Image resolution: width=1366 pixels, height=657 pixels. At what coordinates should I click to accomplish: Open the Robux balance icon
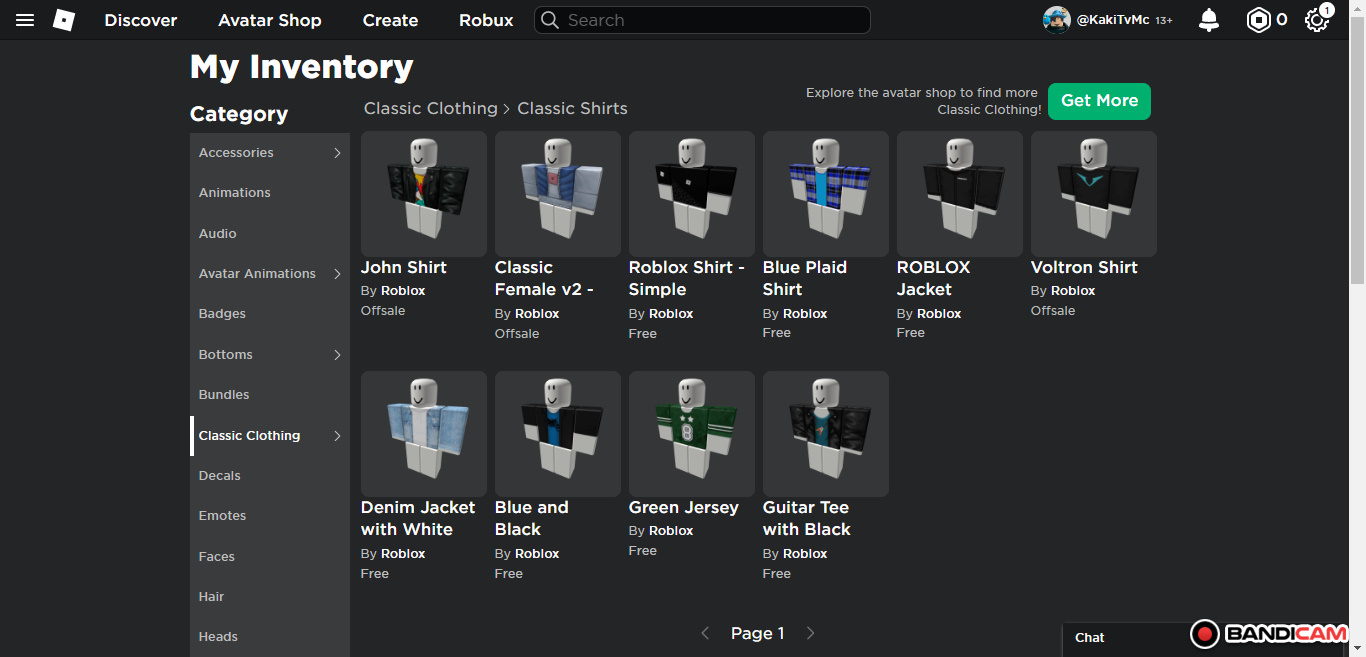click(x=1258, y=20)
